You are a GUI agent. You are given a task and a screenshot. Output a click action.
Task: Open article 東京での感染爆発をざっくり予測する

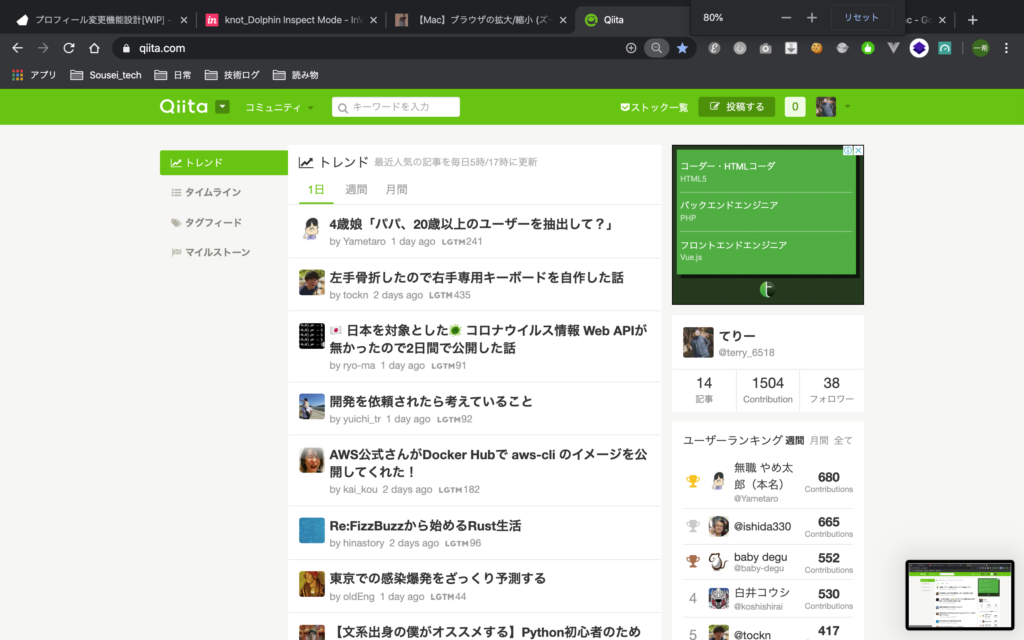(438, 579)
